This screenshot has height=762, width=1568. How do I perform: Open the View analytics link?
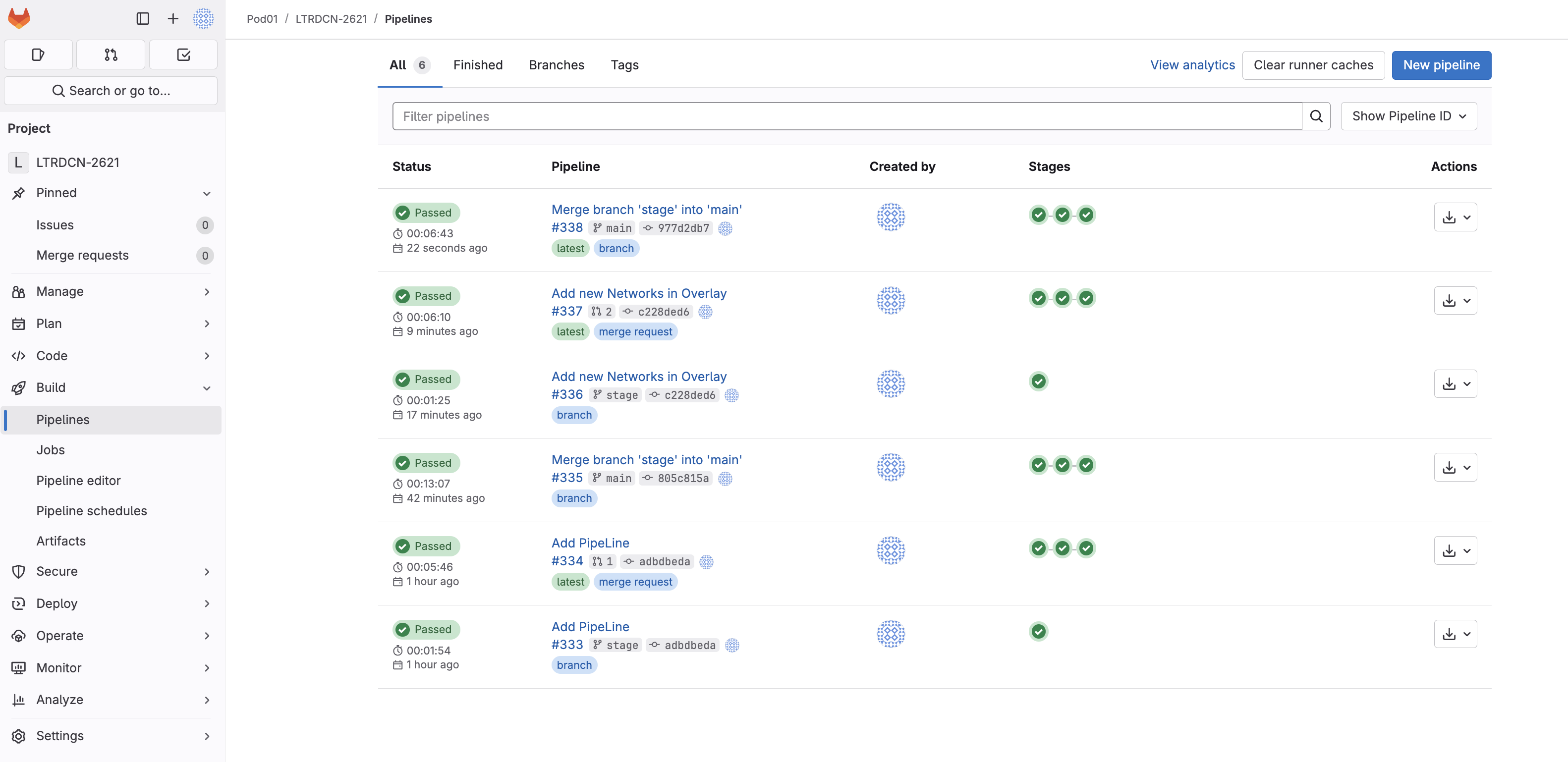pyautogui.click(x=1192, y=65)
